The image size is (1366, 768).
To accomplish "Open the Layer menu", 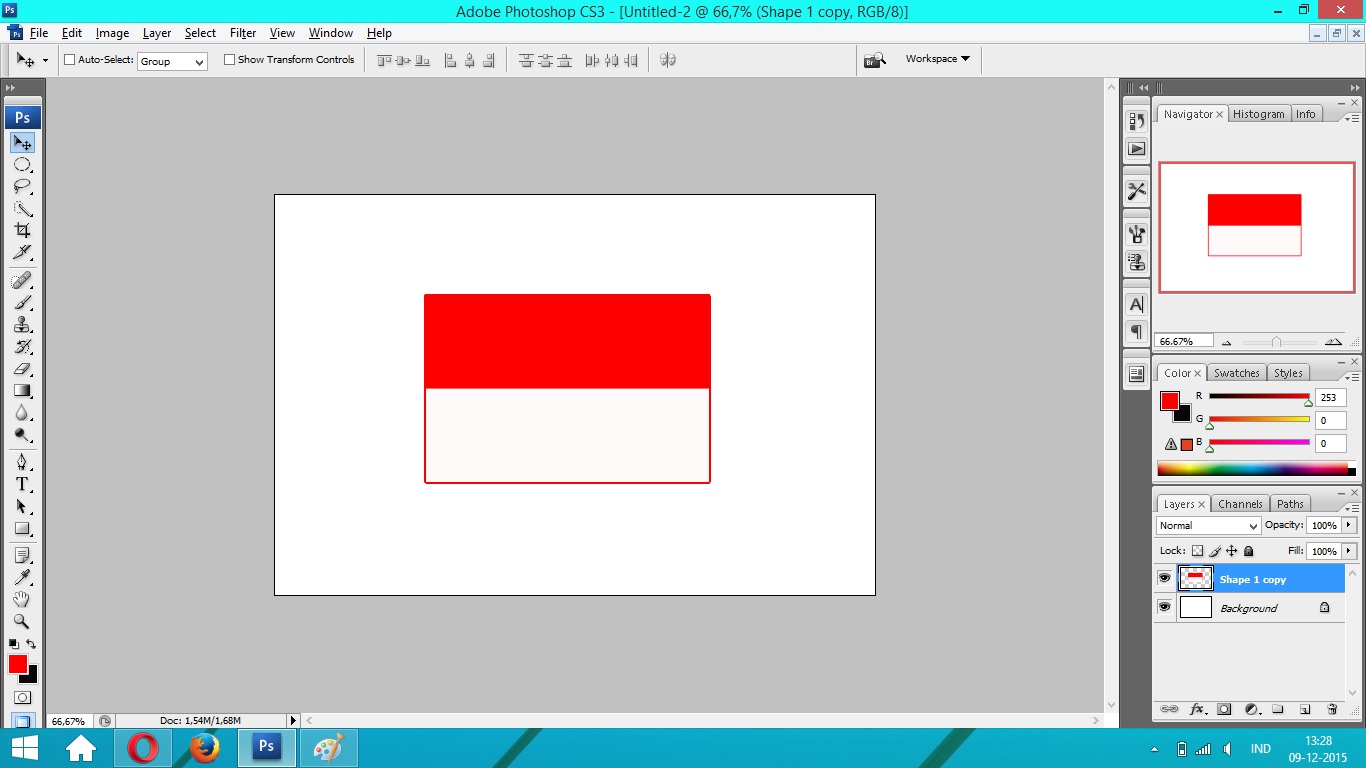I will click(157, 33).
